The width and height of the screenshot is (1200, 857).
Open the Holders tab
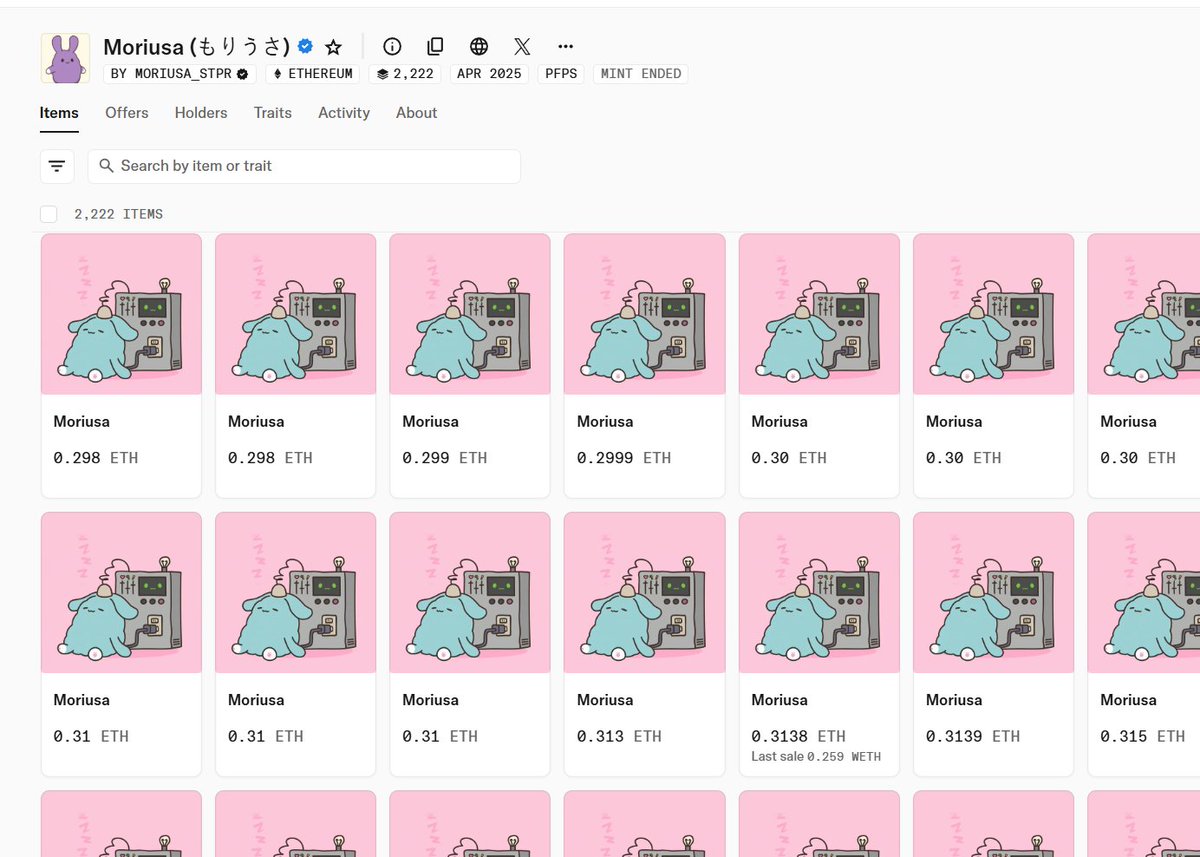tap(201, 113)
